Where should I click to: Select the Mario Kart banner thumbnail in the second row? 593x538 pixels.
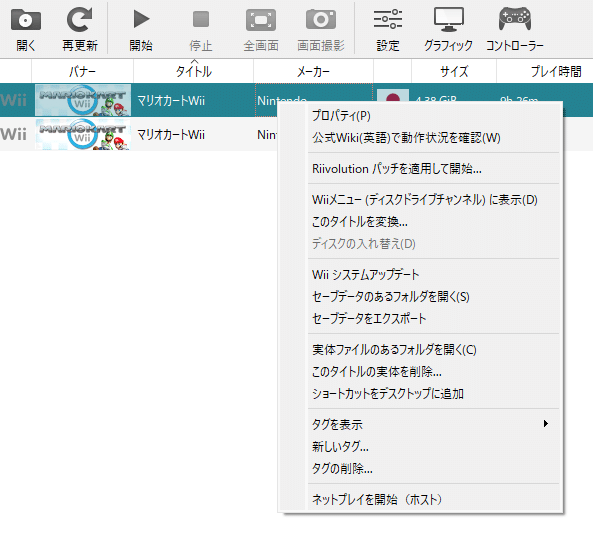83,134
